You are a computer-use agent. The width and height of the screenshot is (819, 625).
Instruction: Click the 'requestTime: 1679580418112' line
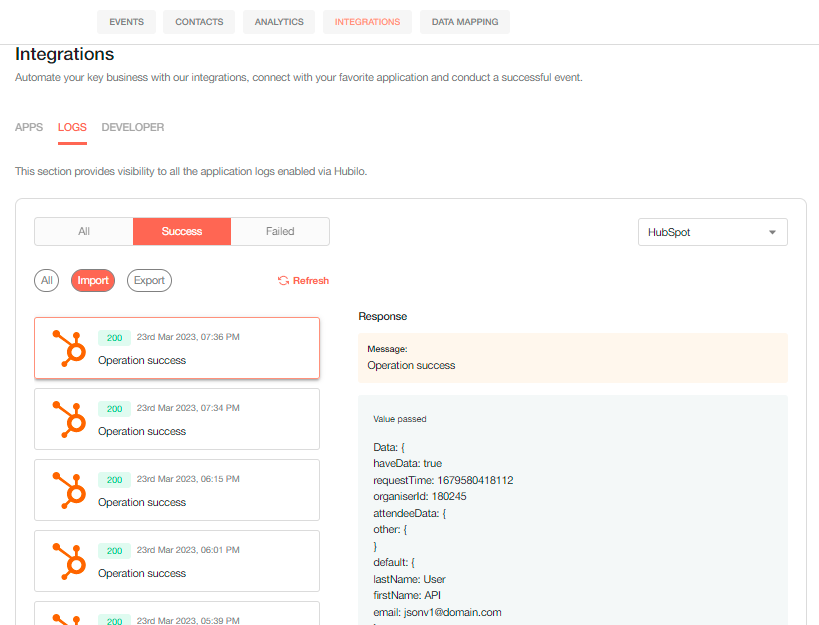click(x=443, y=480)
